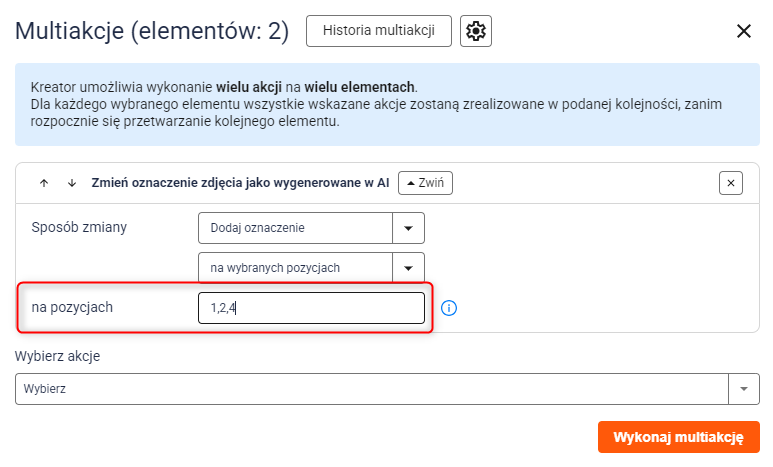Viewport: 773px width, 467px height.
Task: Remove the AI marking action with X
Action: pyautogui.click(x=731, y=183)
